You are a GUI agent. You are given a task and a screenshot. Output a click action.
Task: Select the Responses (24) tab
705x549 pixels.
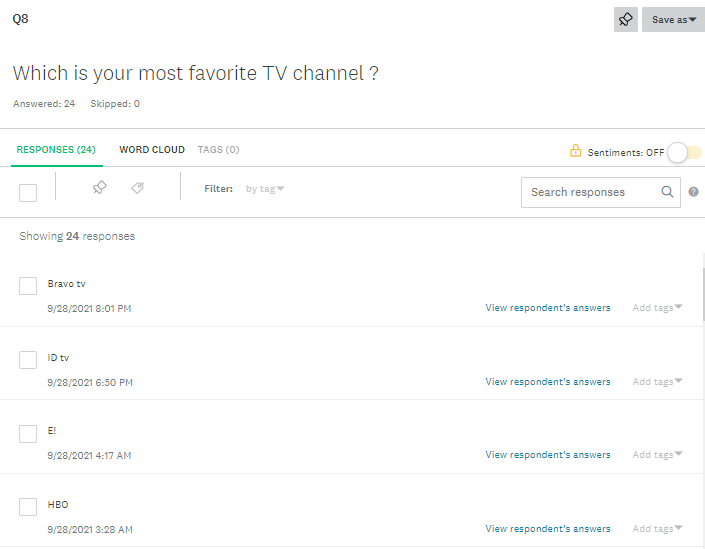(56, 150)
